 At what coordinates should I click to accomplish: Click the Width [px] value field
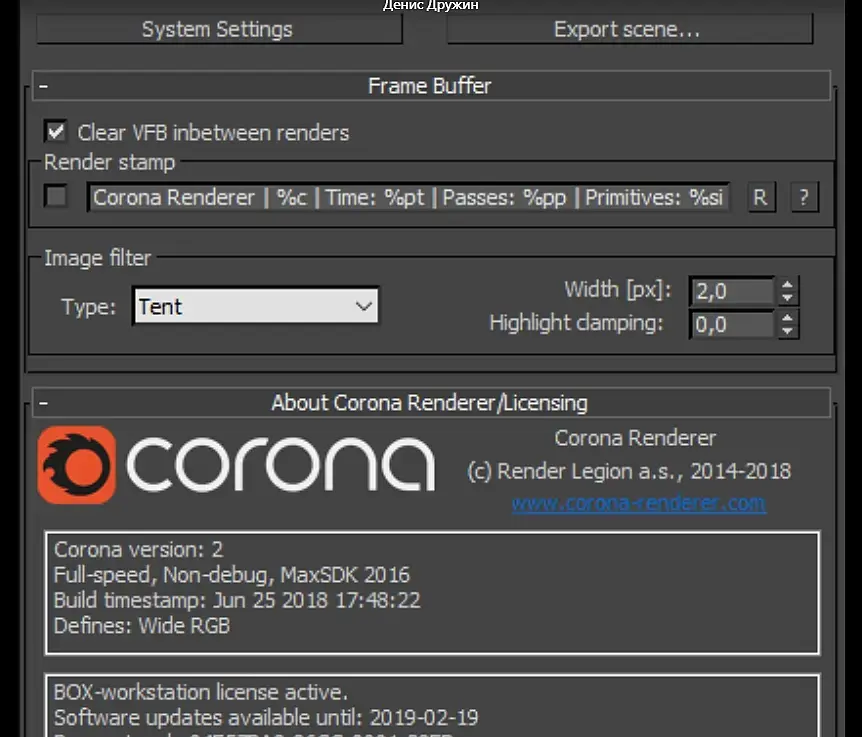point(732,291)
